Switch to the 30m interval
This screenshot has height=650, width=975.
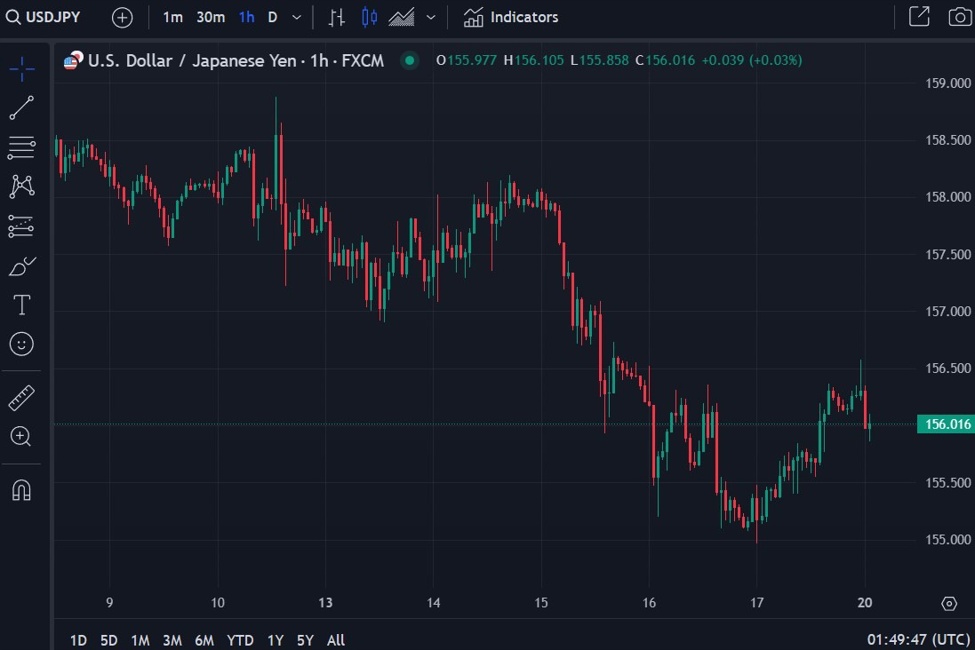[209, 17]
